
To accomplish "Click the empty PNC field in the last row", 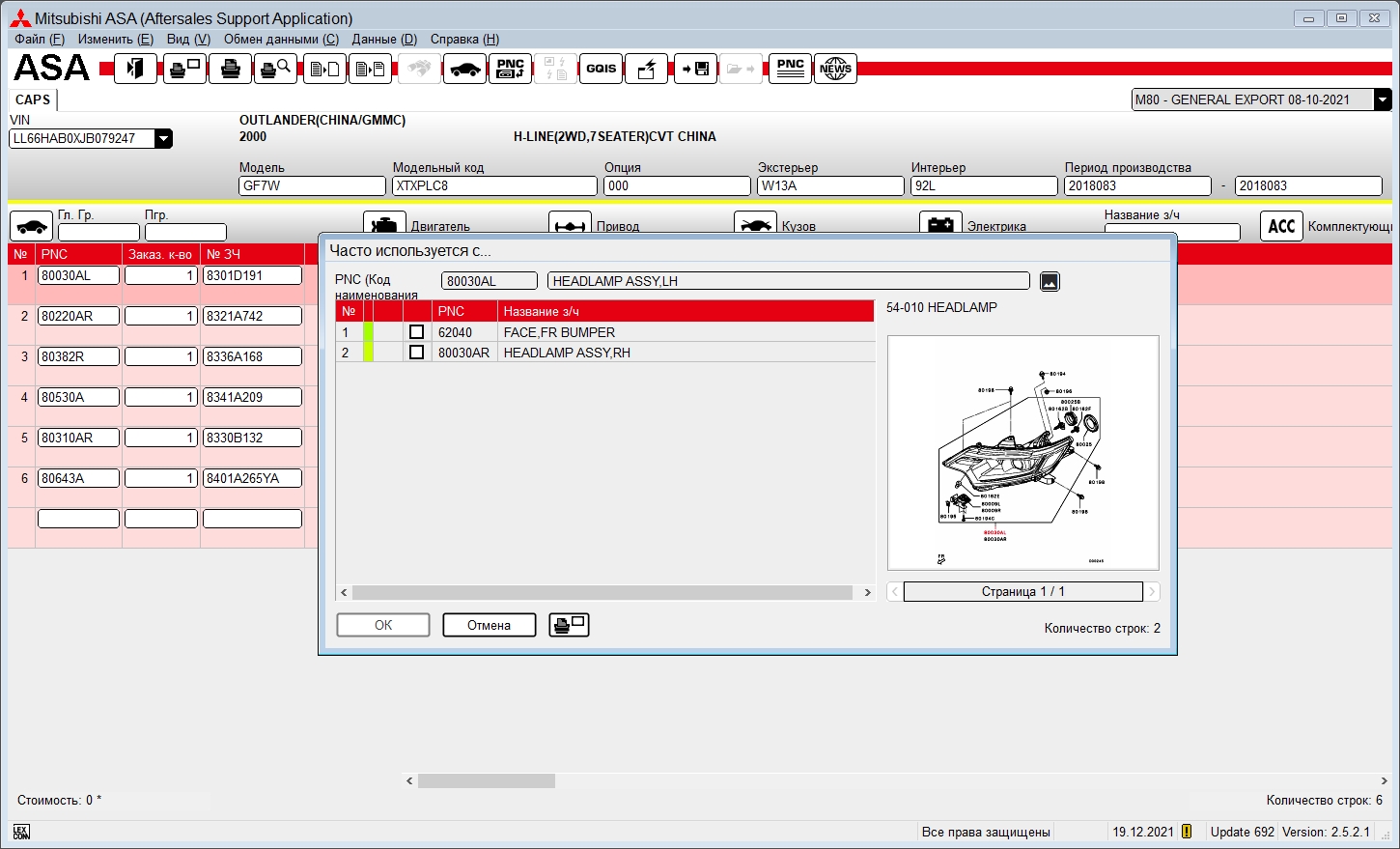I will 78,519.
